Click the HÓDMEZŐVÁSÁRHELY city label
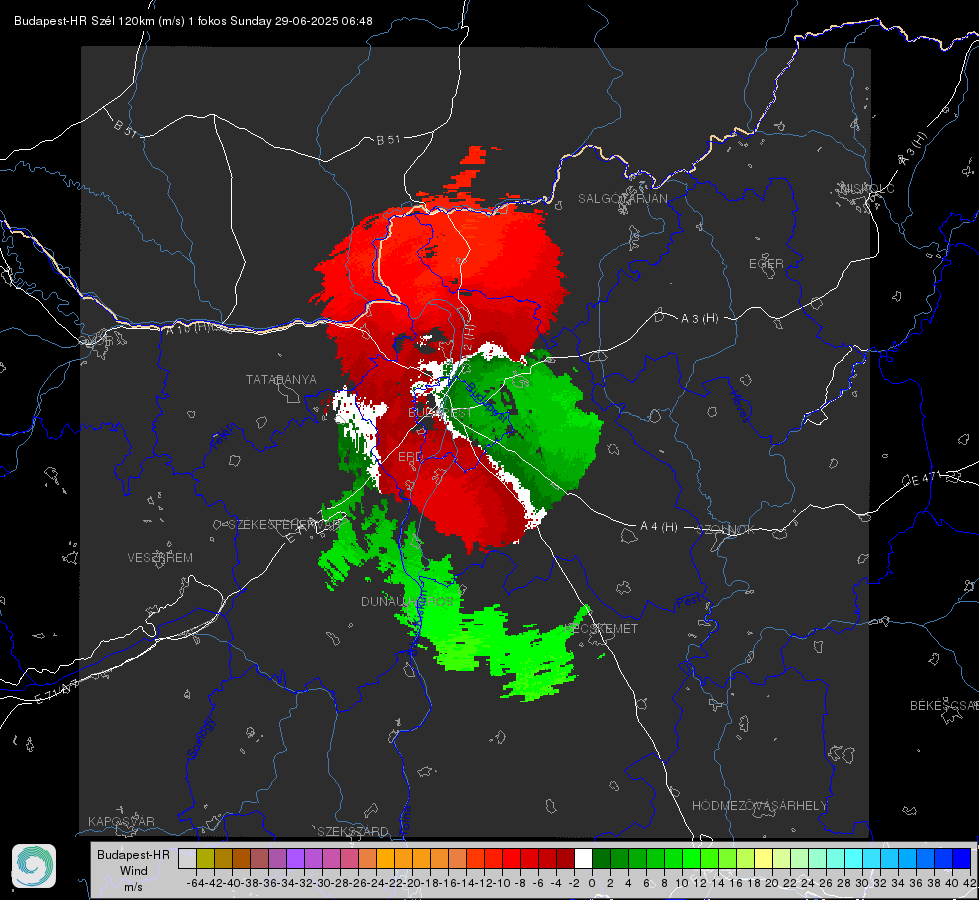The image size is (979, 900). [759, 806]
